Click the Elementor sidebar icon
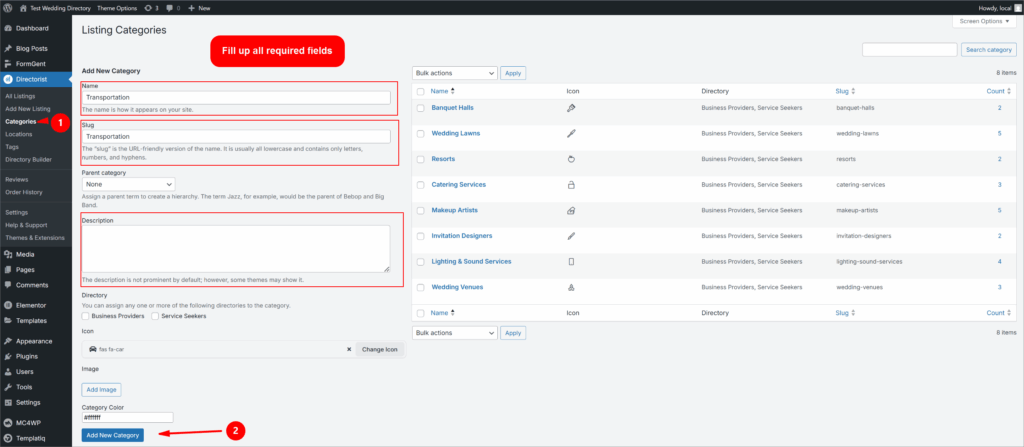Screen dimensions: 1024x447 [x=8, y=305]
